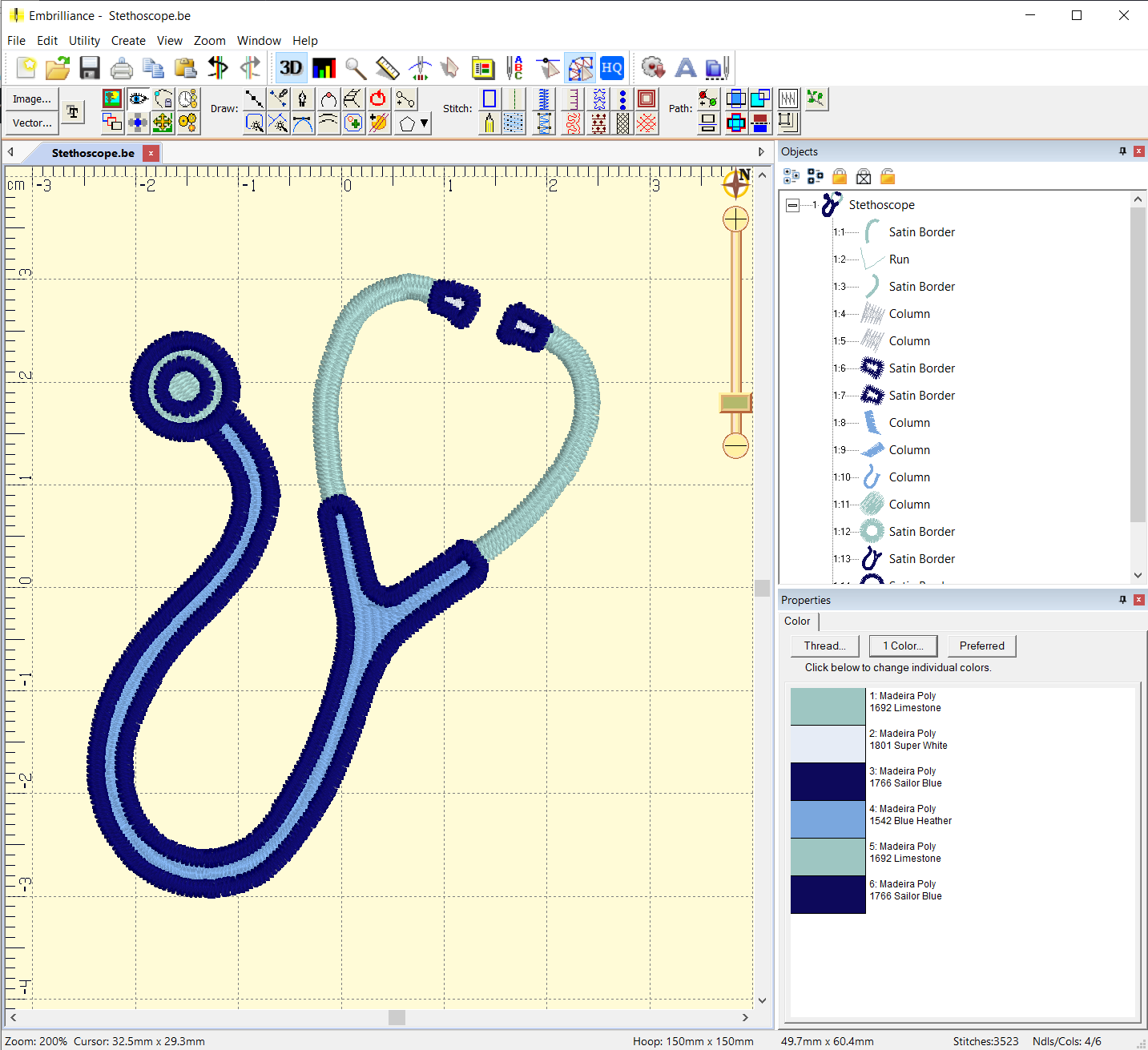Click the blue letter A lettering icon

coord(685,68)
